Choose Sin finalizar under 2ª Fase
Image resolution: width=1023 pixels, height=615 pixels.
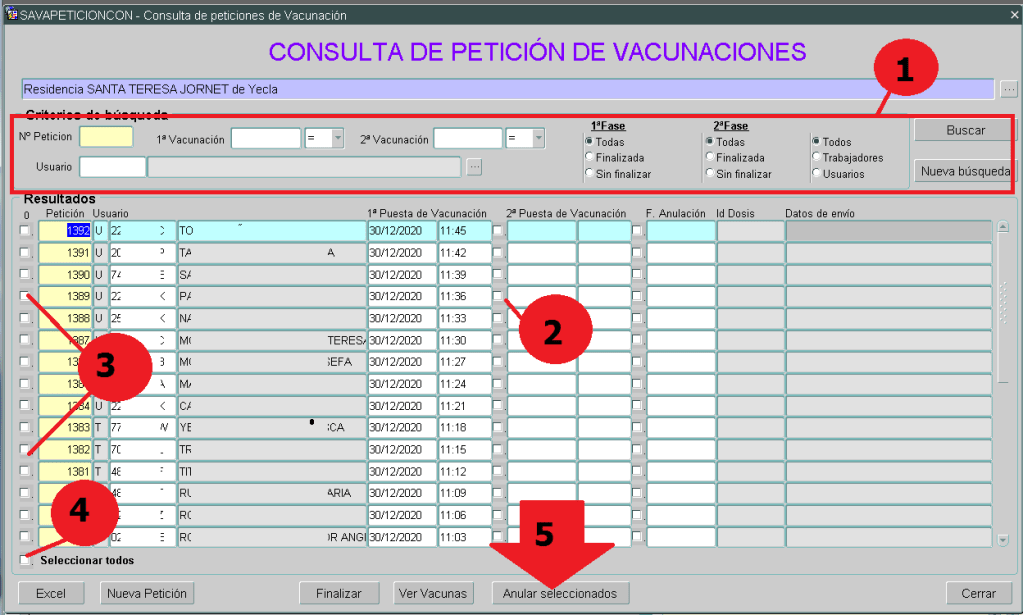[710, 174]
